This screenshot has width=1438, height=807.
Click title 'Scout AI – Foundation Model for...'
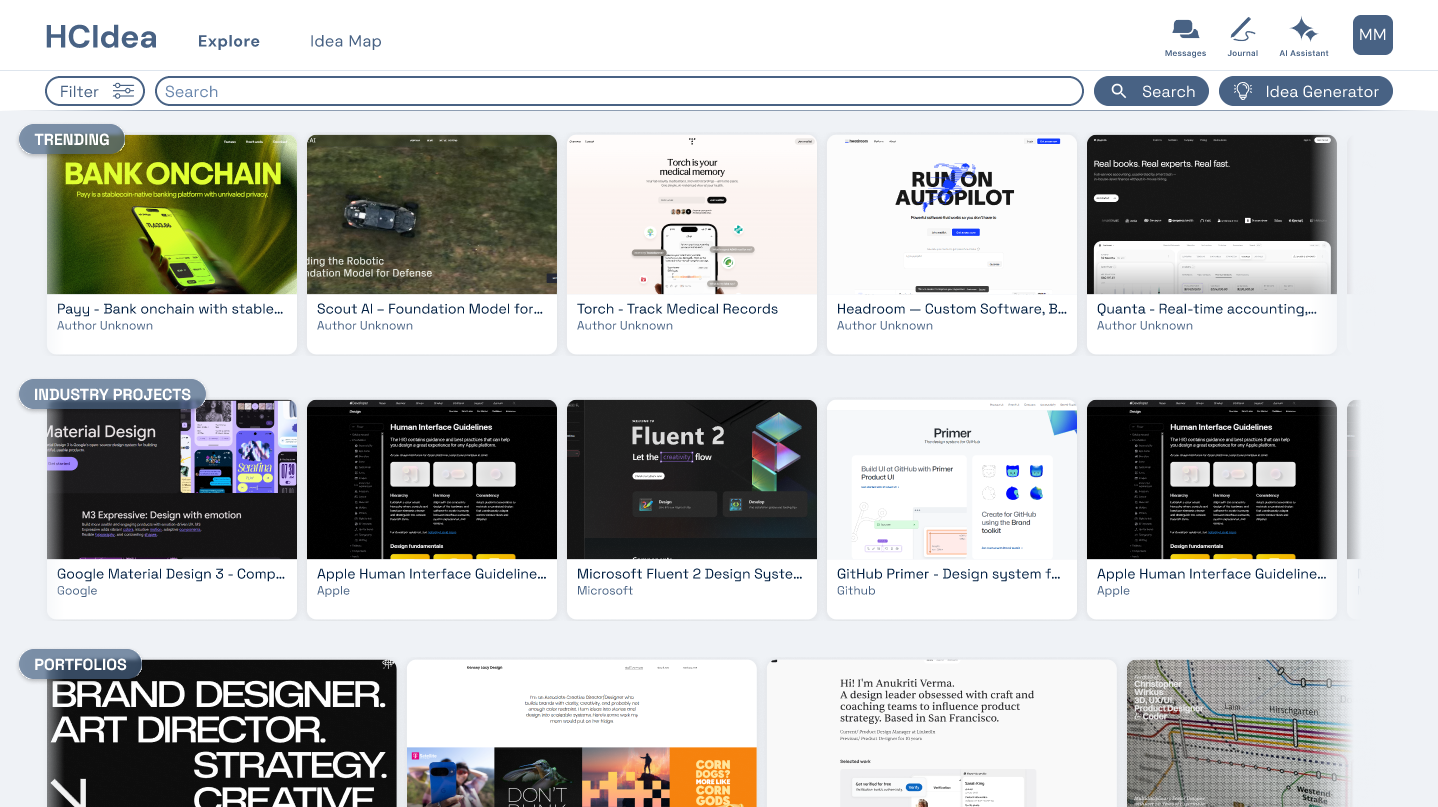[x=430, y=309]
